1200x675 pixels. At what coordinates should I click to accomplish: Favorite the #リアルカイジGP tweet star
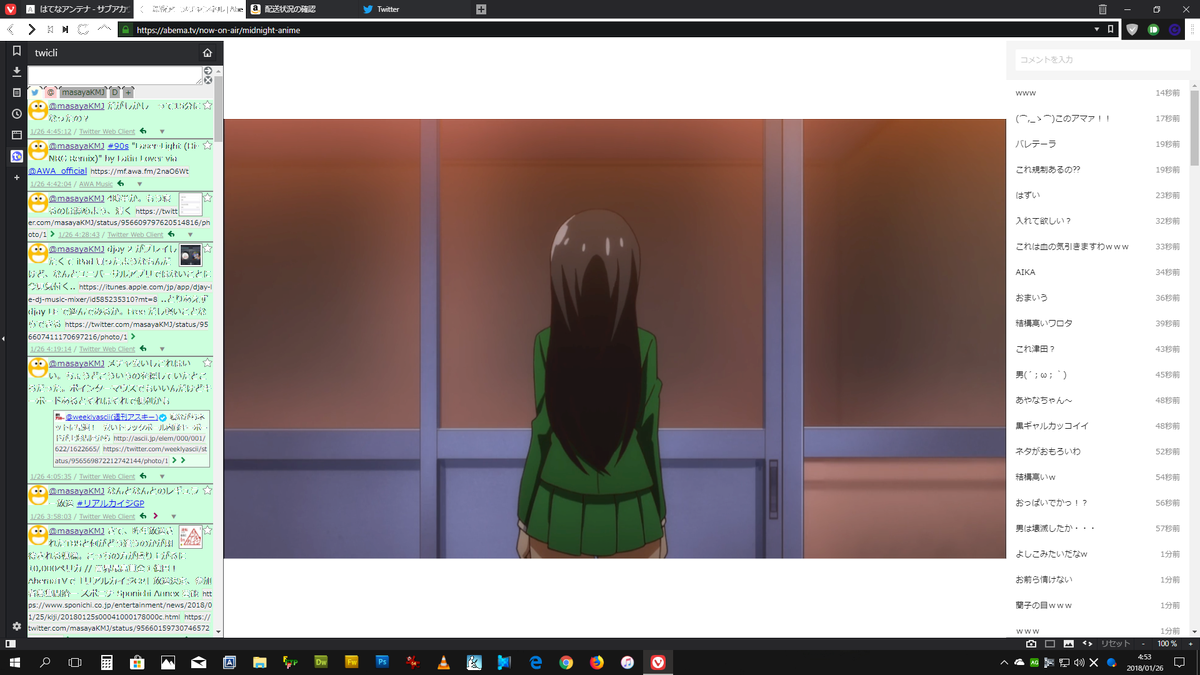pos(207,492)
